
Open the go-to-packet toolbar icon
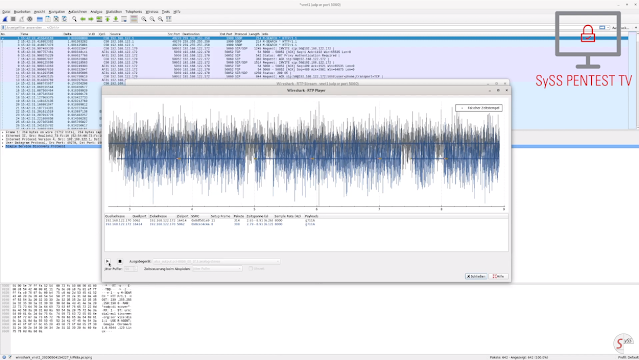[99, 19]
